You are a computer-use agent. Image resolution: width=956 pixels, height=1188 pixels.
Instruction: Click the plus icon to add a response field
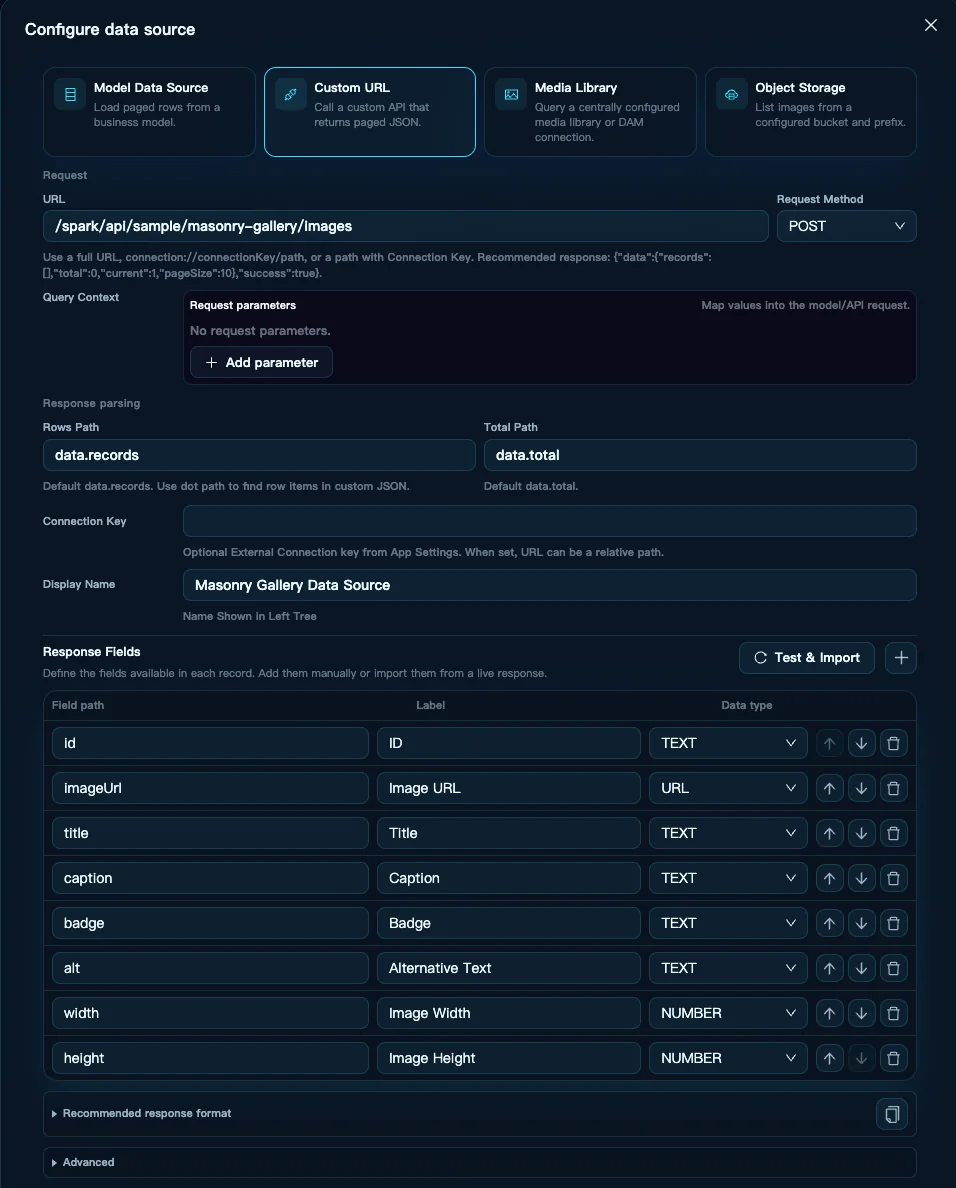[x=901, y=658]
